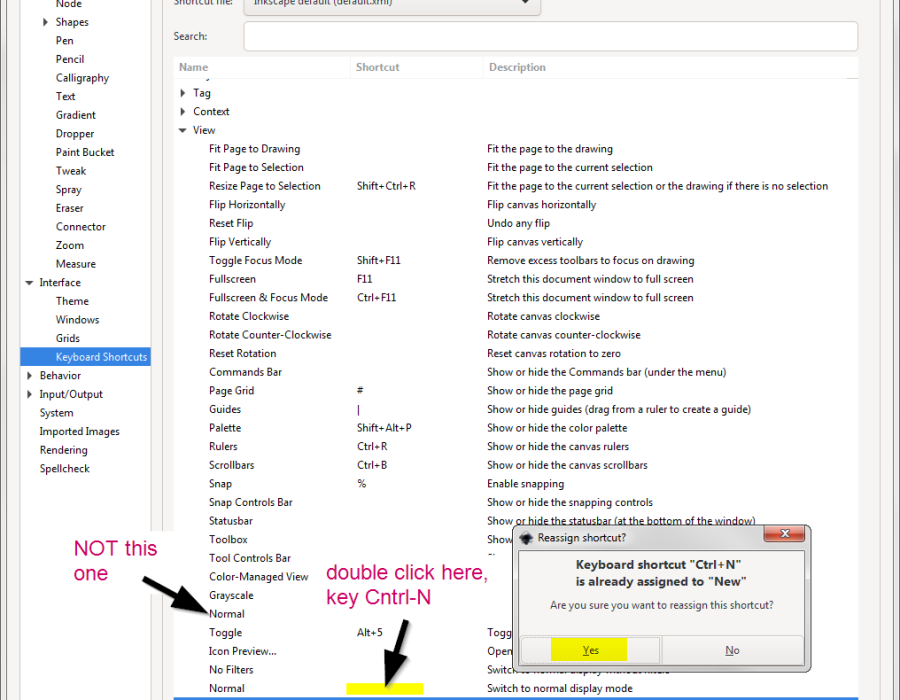Select the System preferences page
Screen dimensions: 900x700
[56, 413]
